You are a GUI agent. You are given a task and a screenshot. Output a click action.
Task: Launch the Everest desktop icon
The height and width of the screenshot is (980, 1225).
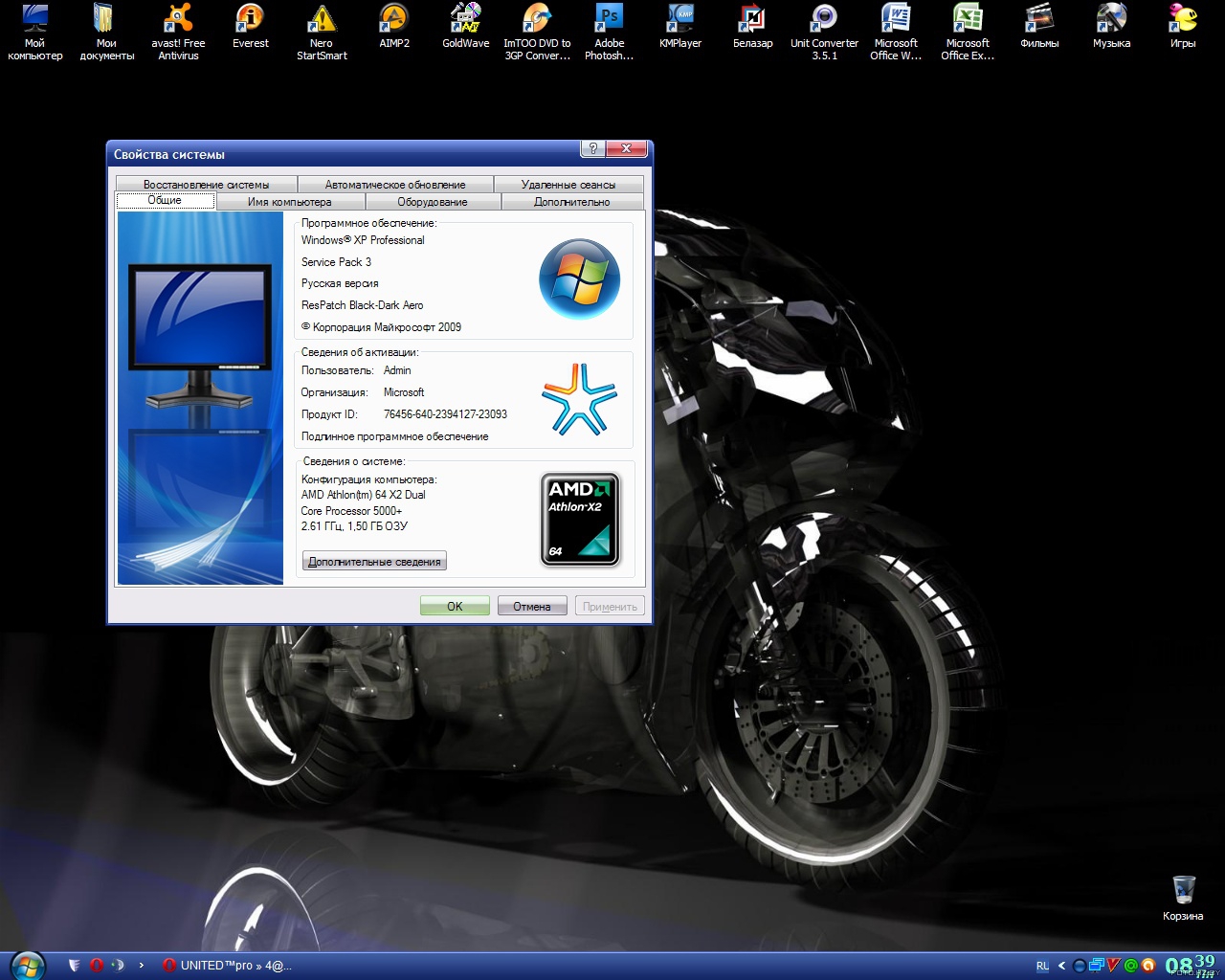pyautogui.click(x=250, y=26)
